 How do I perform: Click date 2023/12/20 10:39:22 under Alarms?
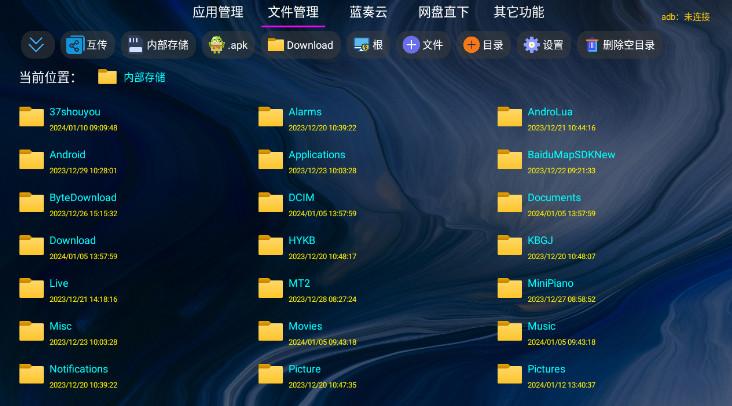pyautogui.click(x=323, y=128)
